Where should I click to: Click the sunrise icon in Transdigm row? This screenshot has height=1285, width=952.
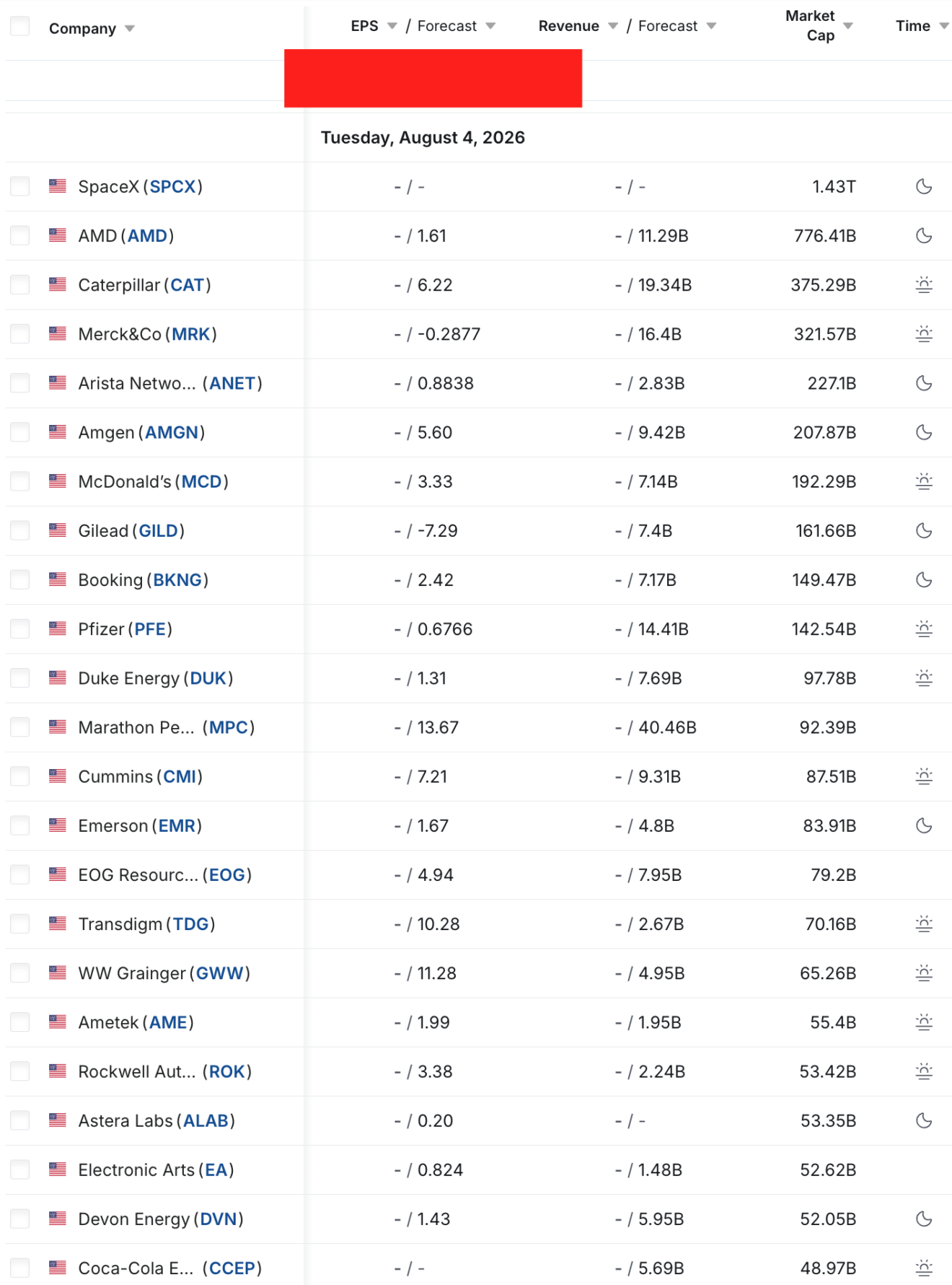point(924,924)
